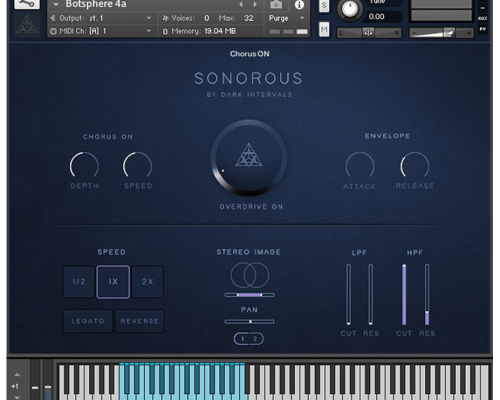Image resolution: width=500 pixels, height=400 pixels.
Task: Adjust the header pan slider
Action: coord(369,33)
